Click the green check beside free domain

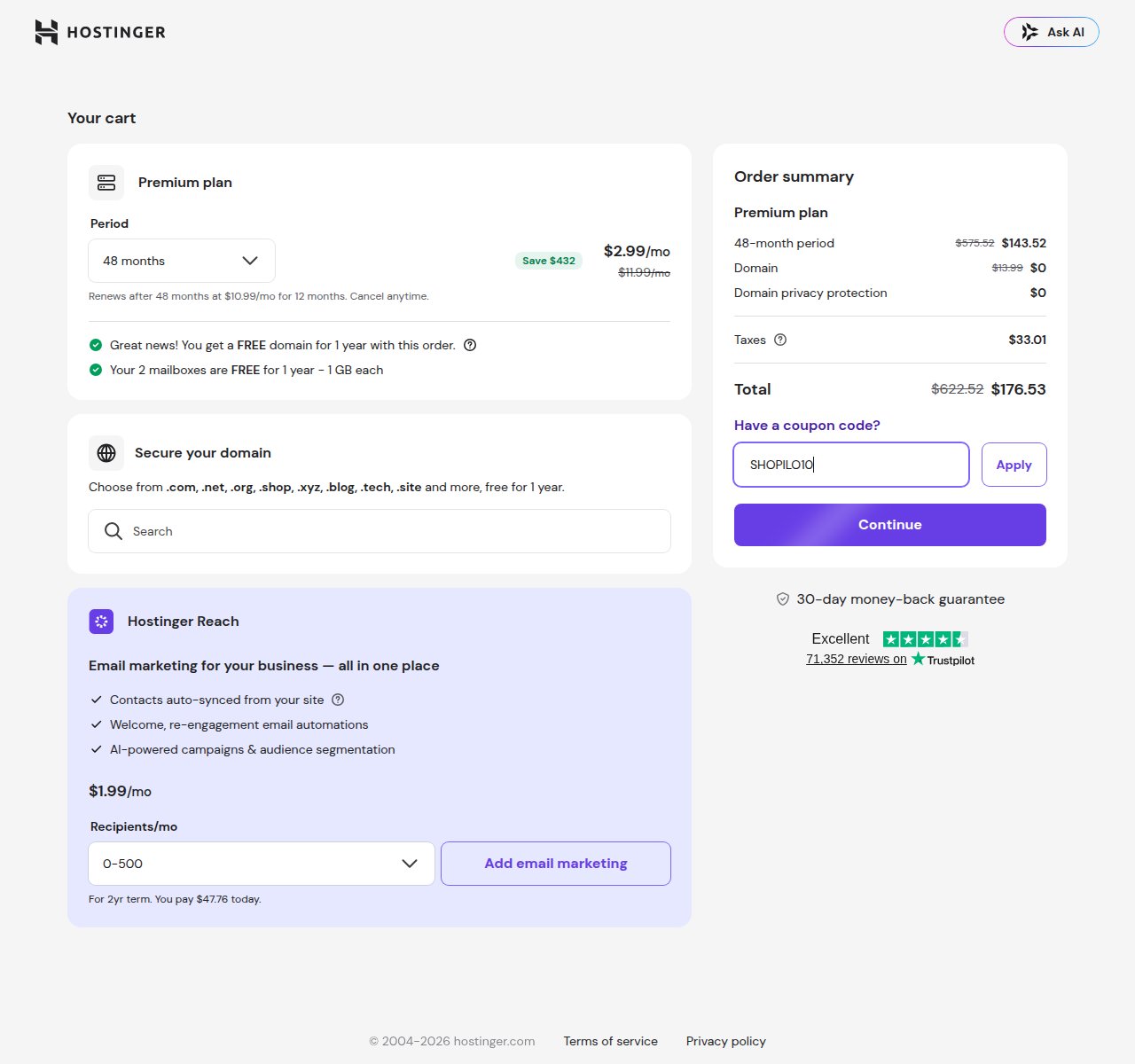(96, 345)
